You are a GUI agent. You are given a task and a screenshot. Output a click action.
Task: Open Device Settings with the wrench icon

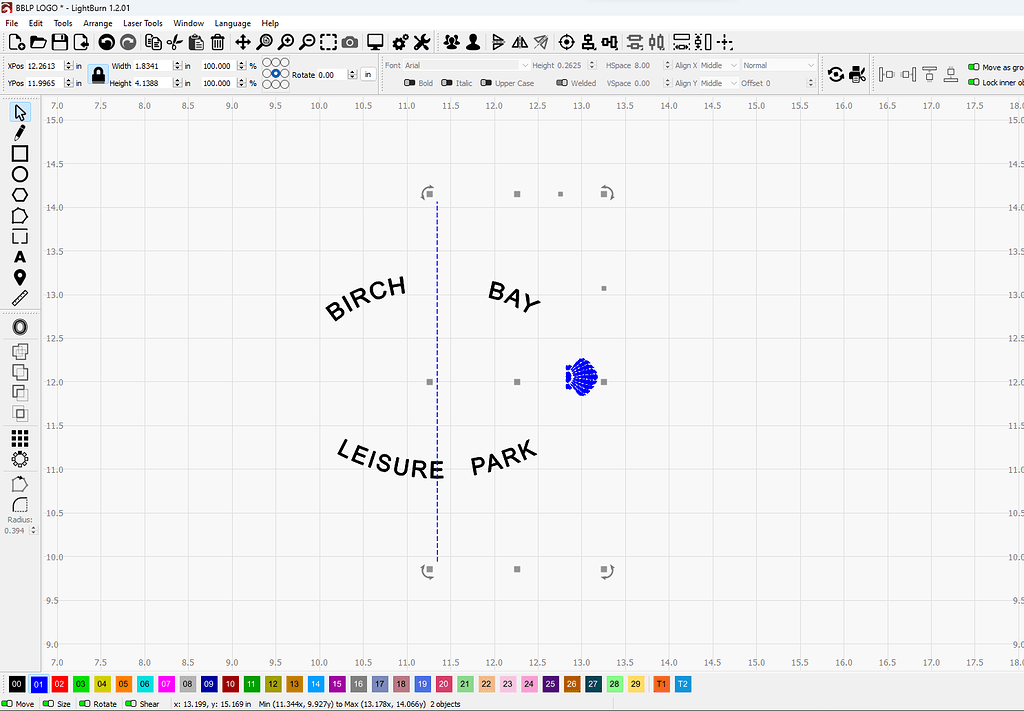(x=422, y=42)
